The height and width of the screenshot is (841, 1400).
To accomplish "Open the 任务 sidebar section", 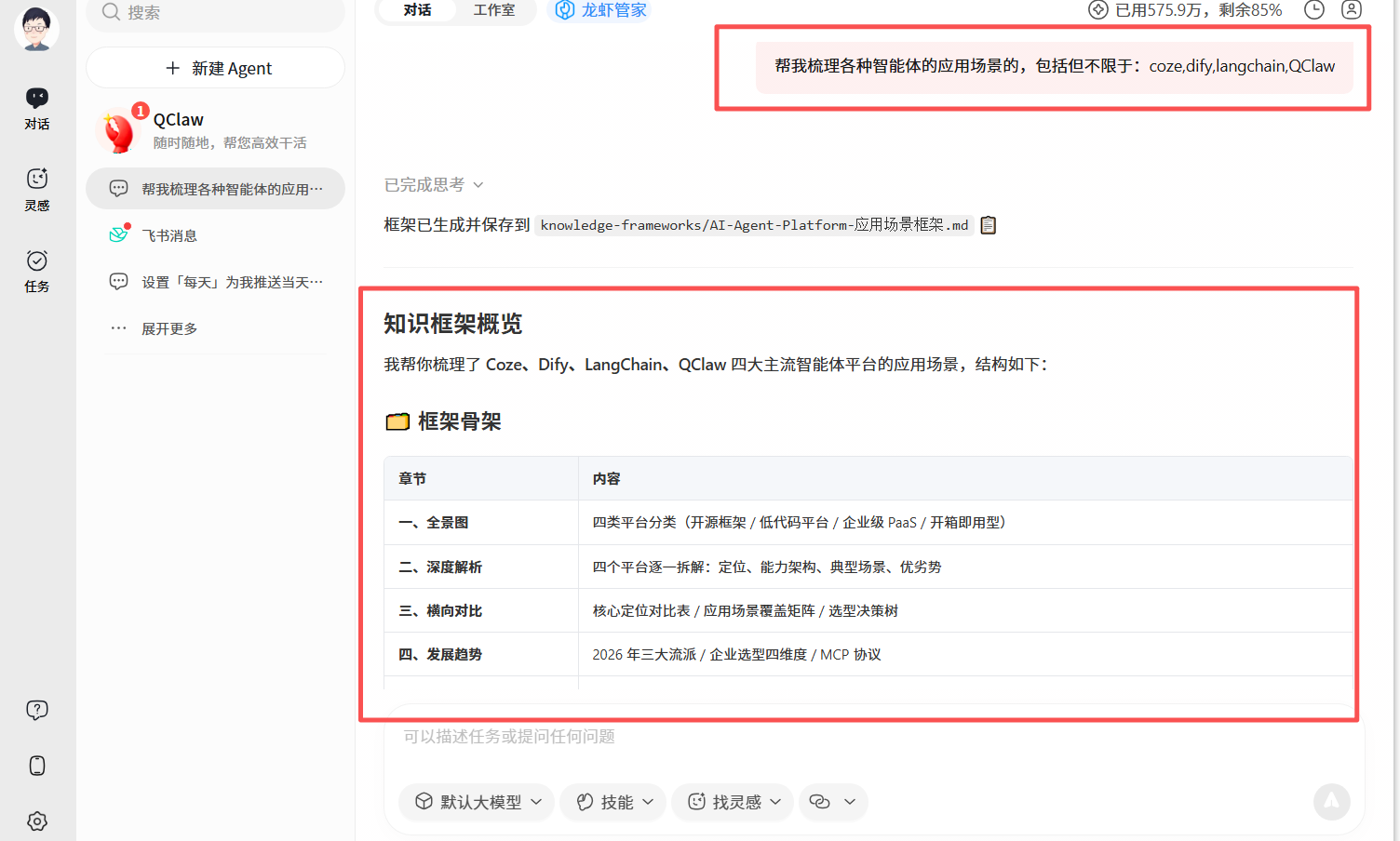I will pyautogui.click(x=37, y=272).
